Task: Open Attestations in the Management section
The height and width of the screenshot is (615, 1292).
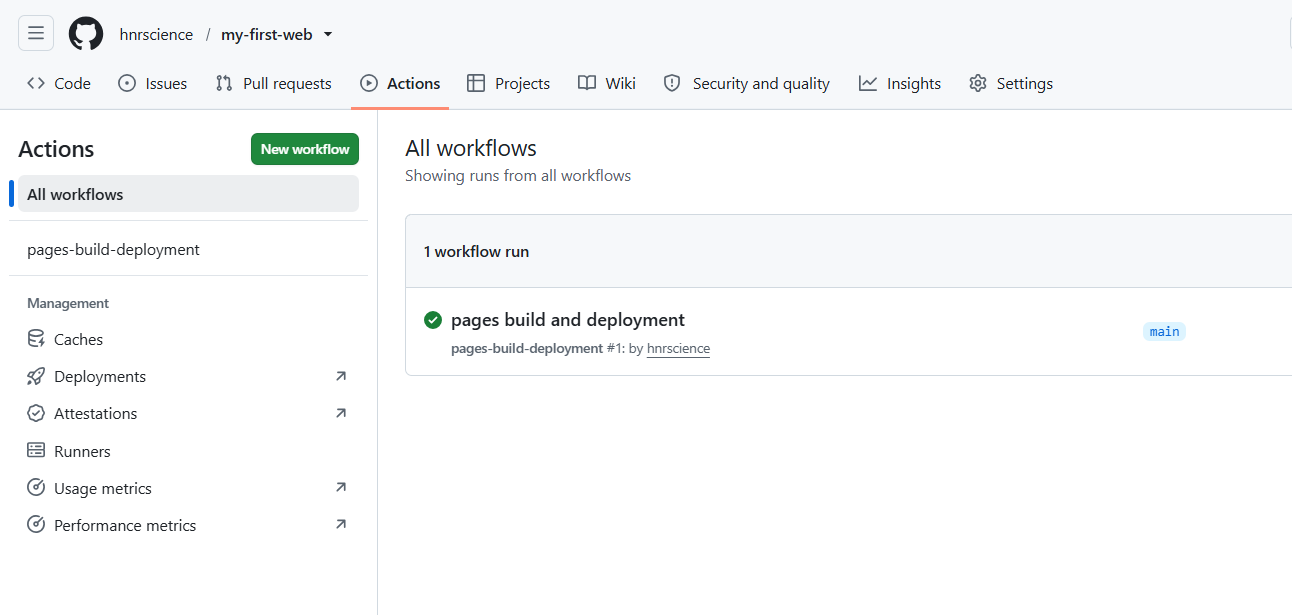Action: point(188,413)
